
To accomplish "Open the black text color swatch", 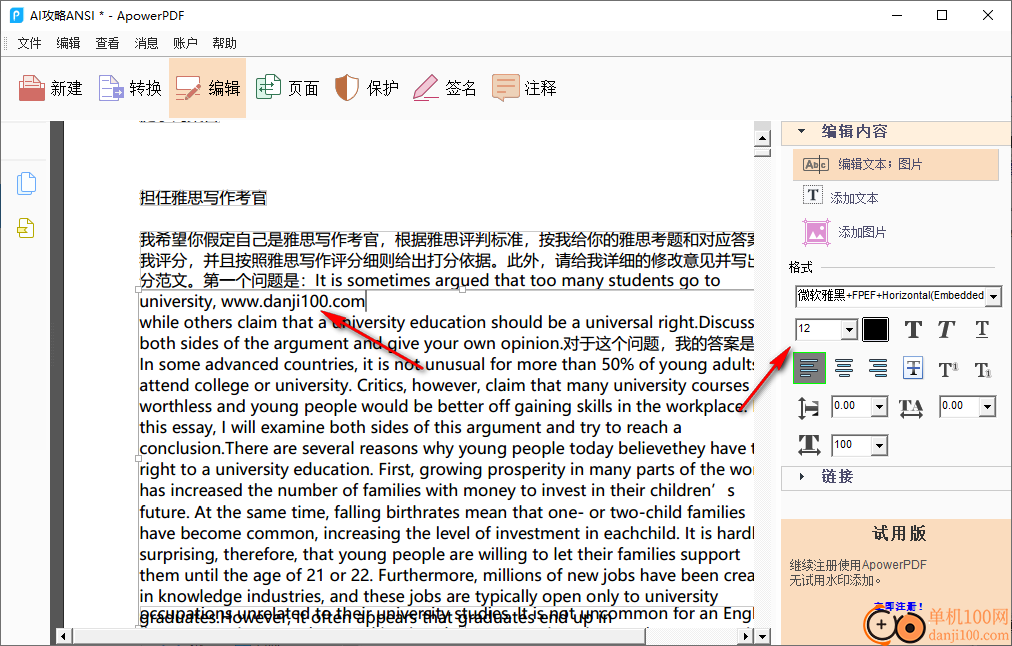I will [876, 330].
